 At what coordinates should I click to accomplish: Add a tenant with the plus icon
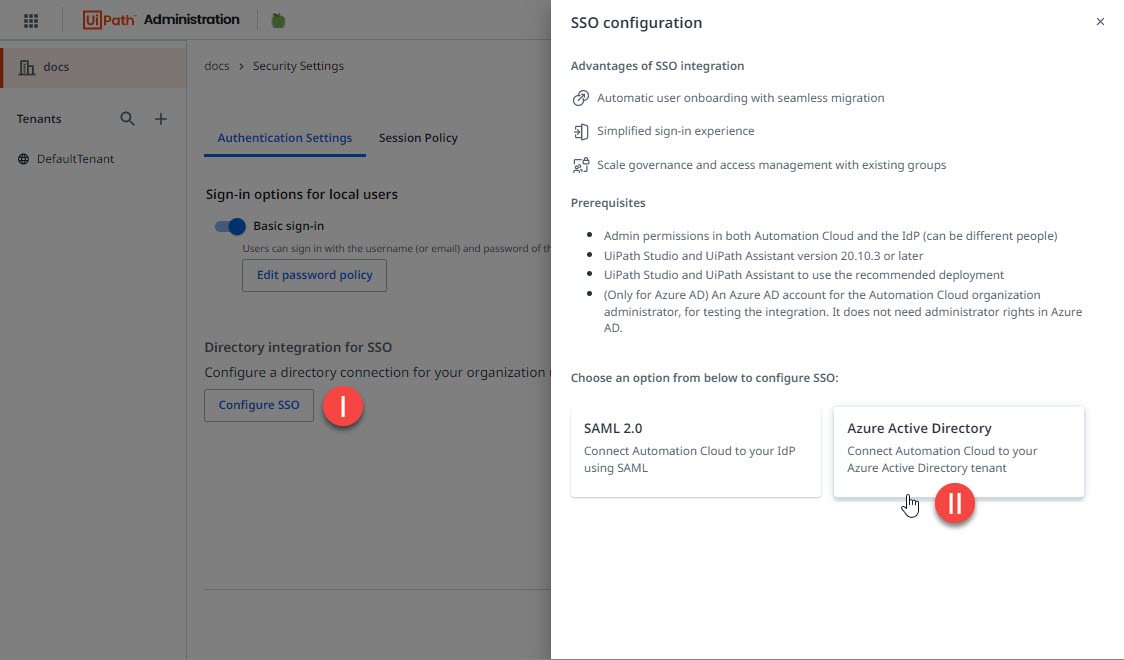click(161, 119)
